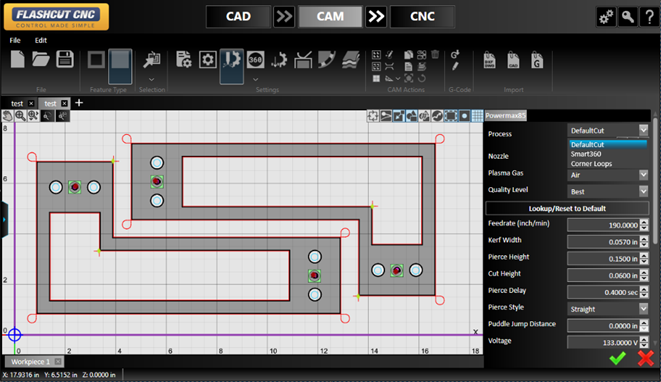The width and height of the screenshot is (661, 382).
Task: Click the G-Code pencil edit icon
Action: pyautogui.click(x=455, y=66)
